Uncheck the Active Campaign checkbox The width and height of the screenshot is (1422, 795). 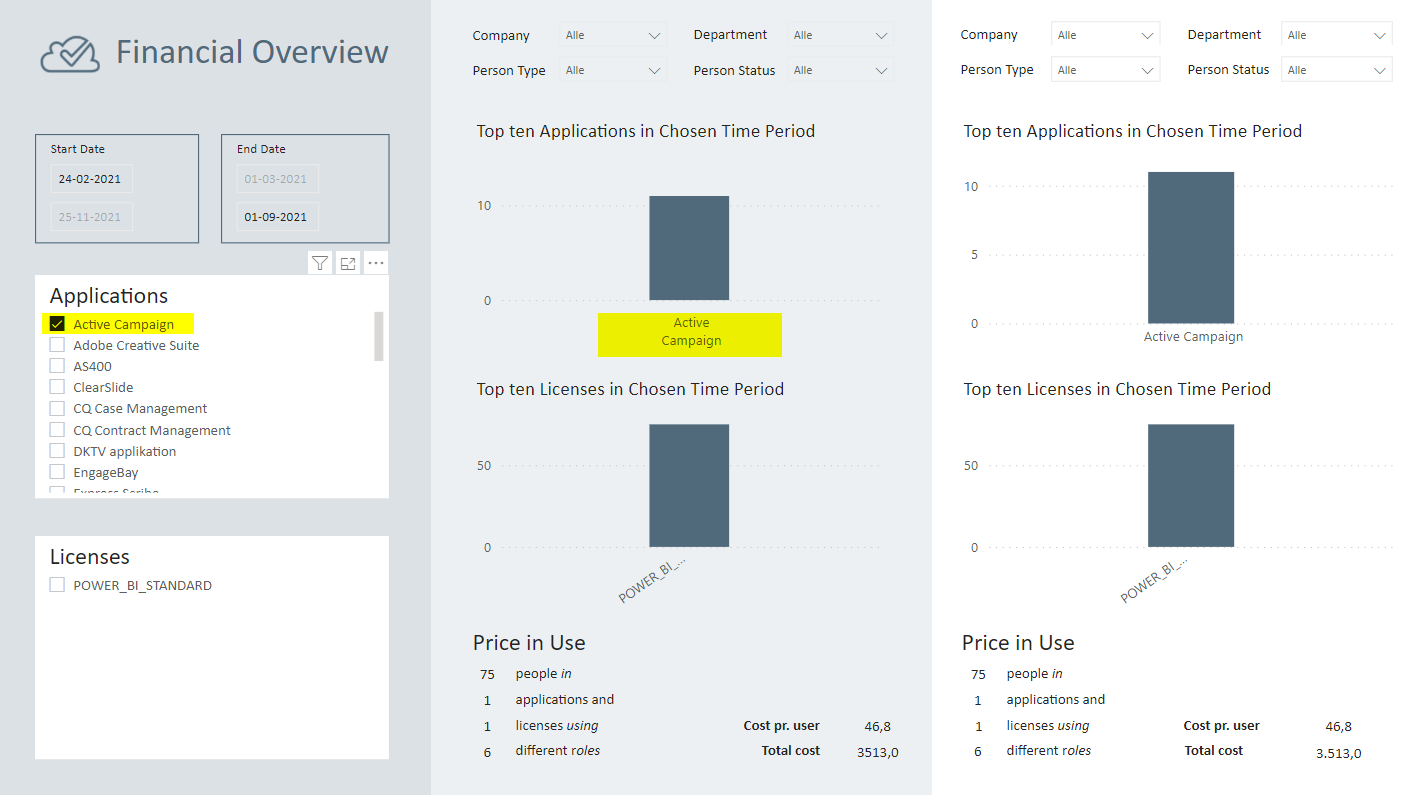57,324
